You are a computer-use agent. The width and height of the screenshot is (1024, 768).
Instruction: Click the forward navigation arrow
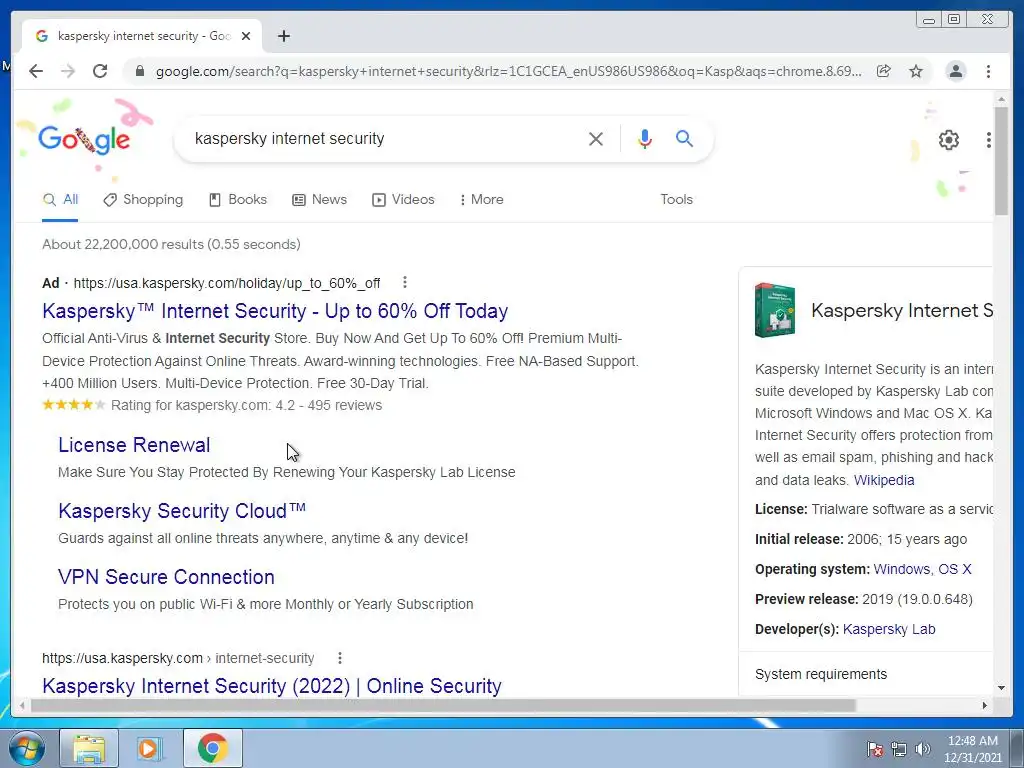[68, 71]
